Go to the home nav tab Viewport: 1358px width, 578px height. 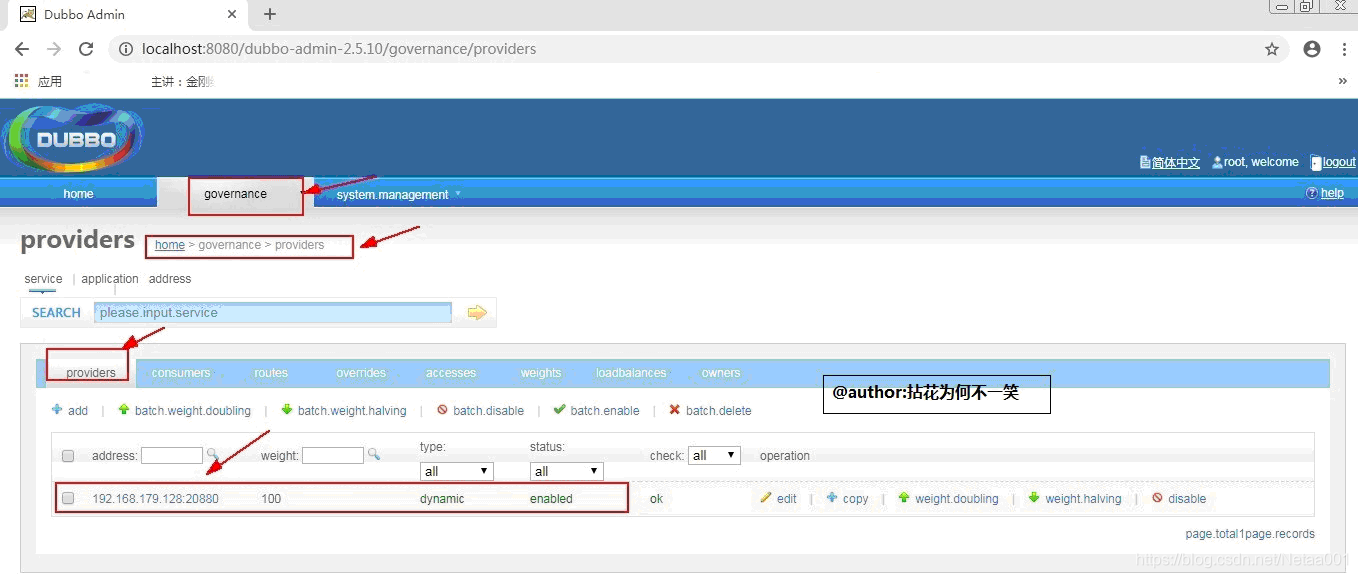(x=78, y=194)
